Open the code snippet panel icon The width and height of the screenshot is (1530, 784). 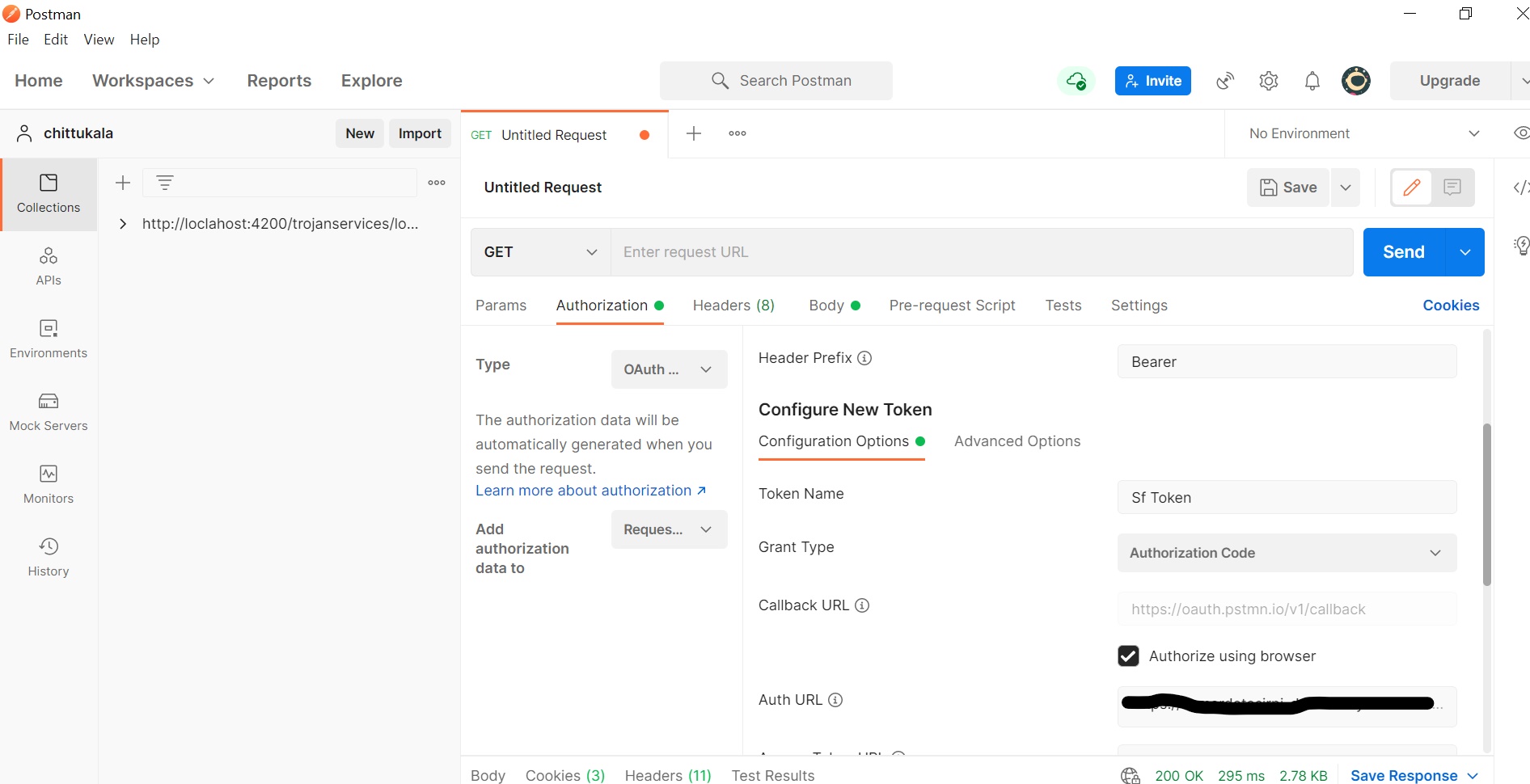click(1521, 188)
